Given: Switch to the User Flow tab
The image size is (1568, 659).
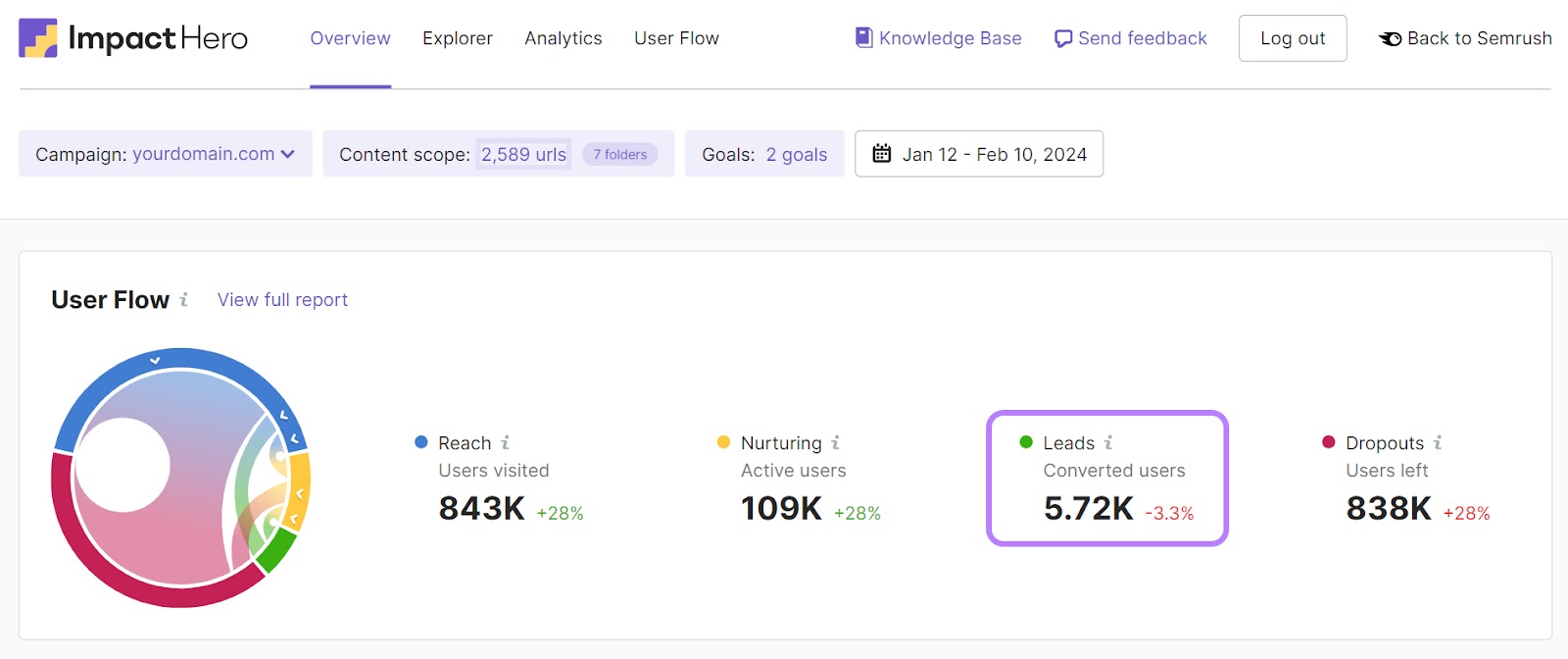Looking at the screenshot, I should pyautogui.click(x=676, y=38).
